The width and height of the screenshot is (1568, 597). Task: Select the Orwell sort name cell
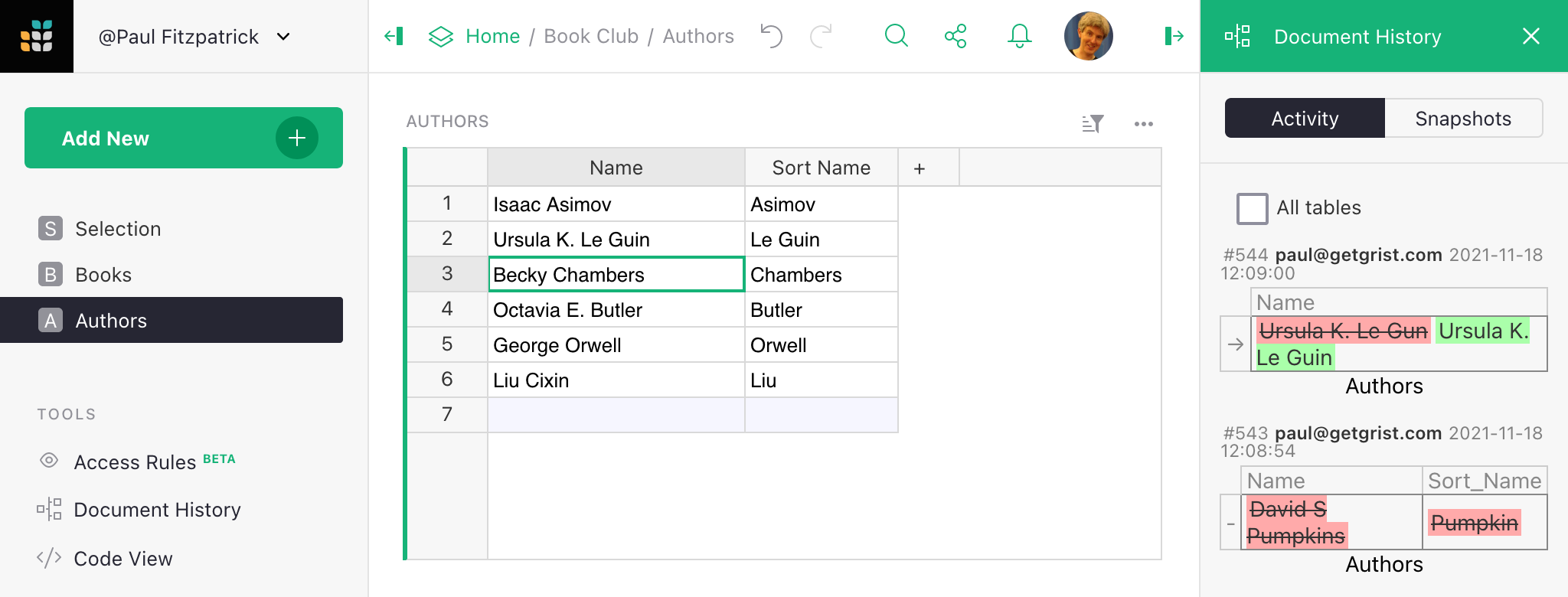coord(822,345)
